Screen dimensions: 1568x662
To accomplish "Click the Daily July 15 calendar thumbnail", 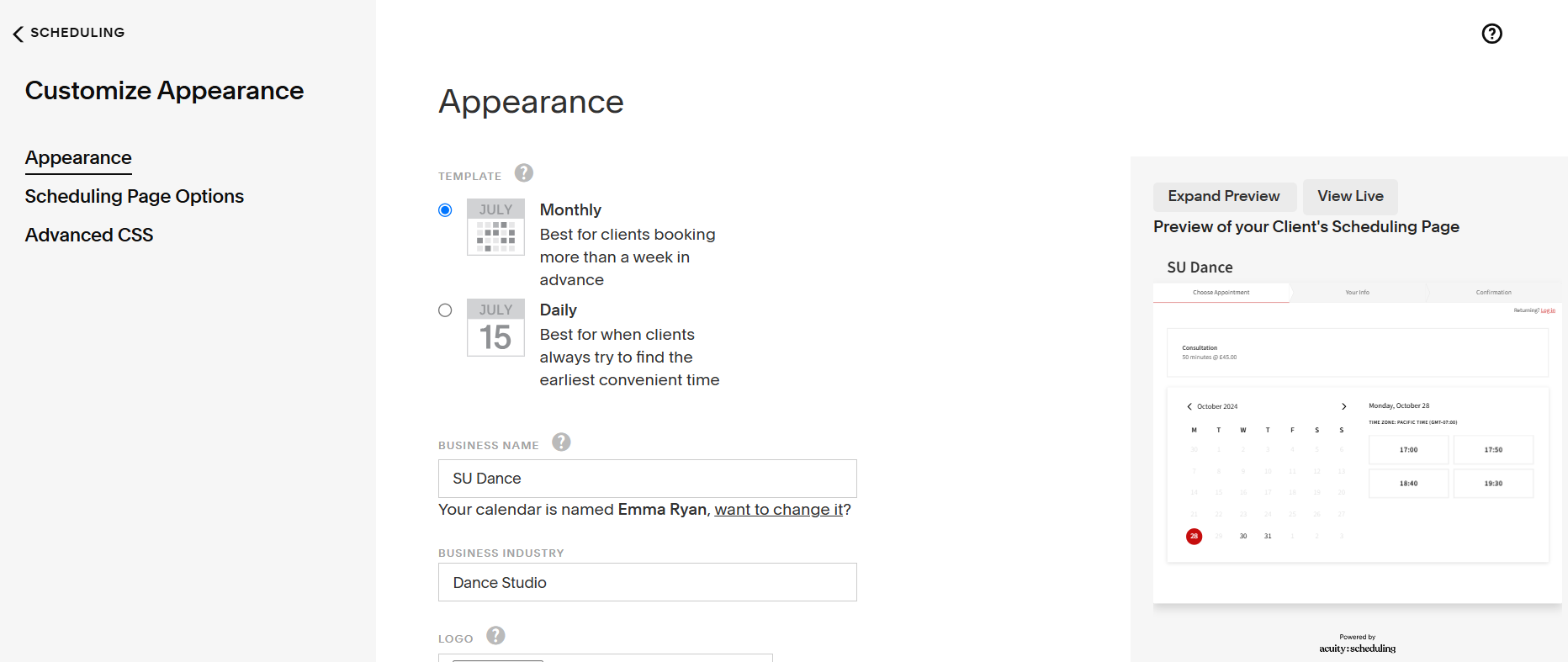I will (x=495, y=328).
